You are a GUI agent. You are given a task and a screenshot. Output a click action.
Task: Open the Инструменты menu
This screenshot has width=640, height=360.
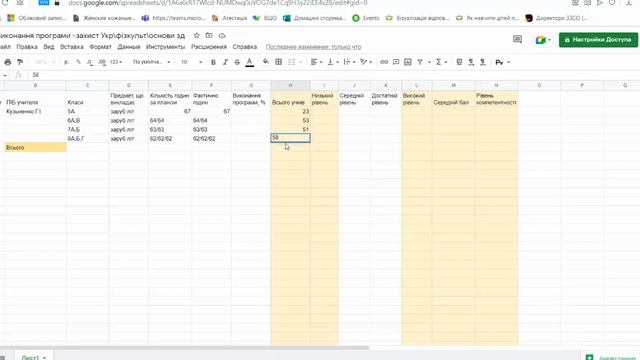(x=165, y=47)
